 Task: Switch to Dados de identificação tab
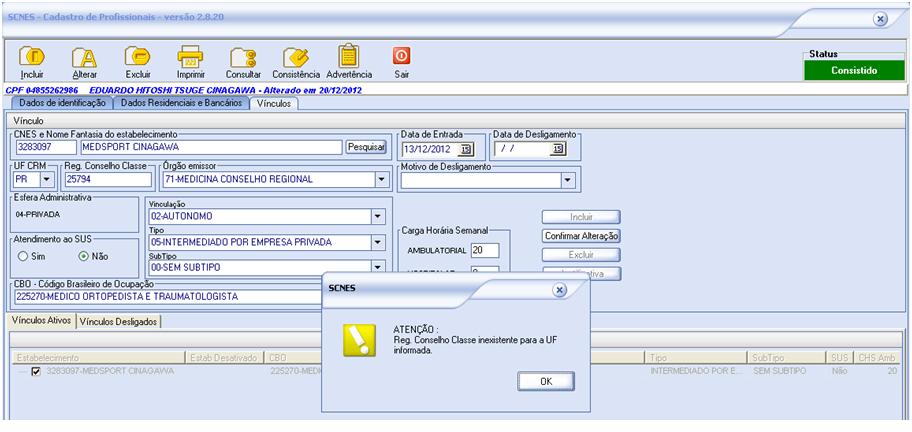59,103
